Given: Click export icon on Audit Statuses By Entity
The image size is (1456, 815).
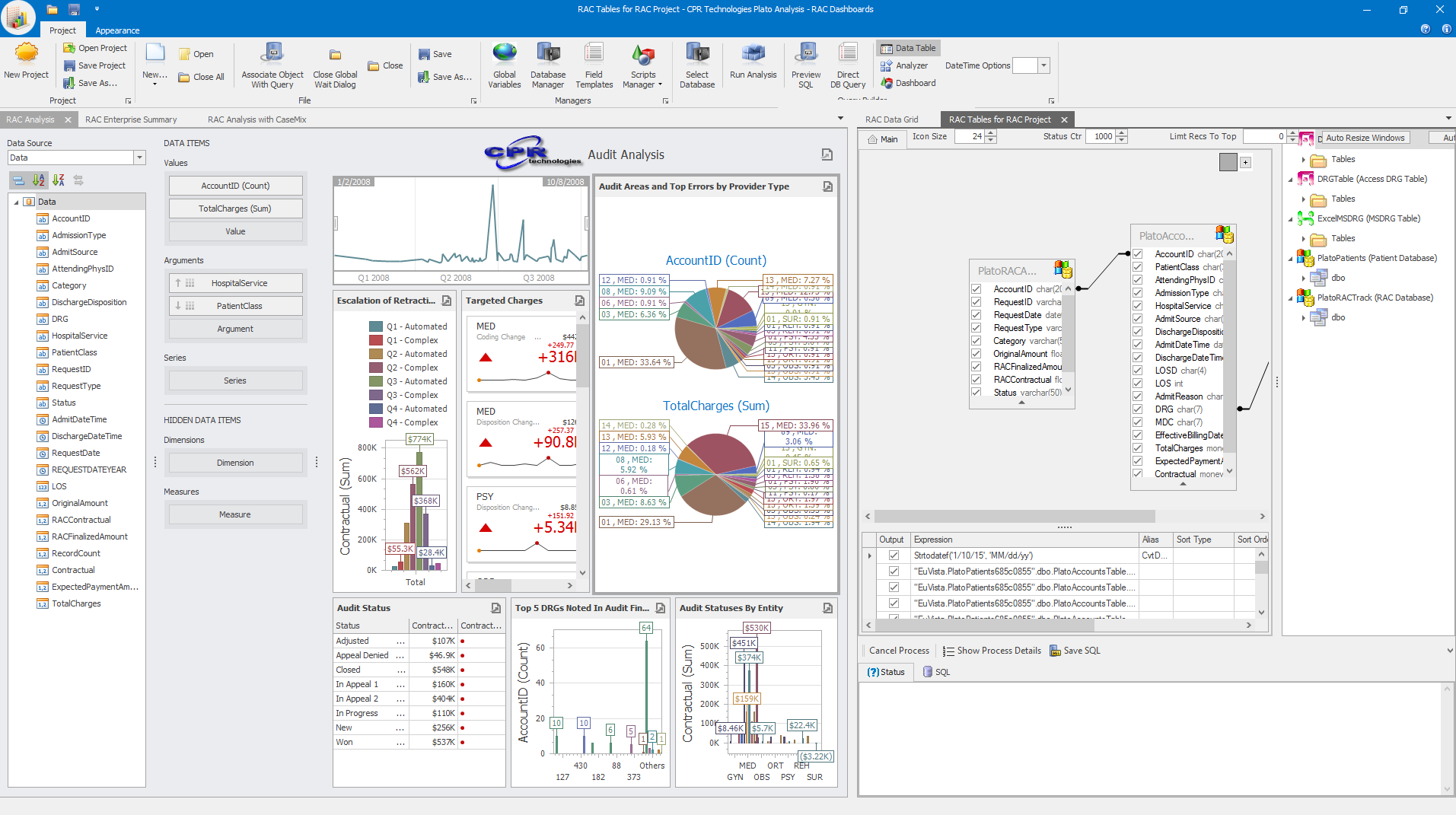Looking at the screenshot, I should tap(827, 608).
